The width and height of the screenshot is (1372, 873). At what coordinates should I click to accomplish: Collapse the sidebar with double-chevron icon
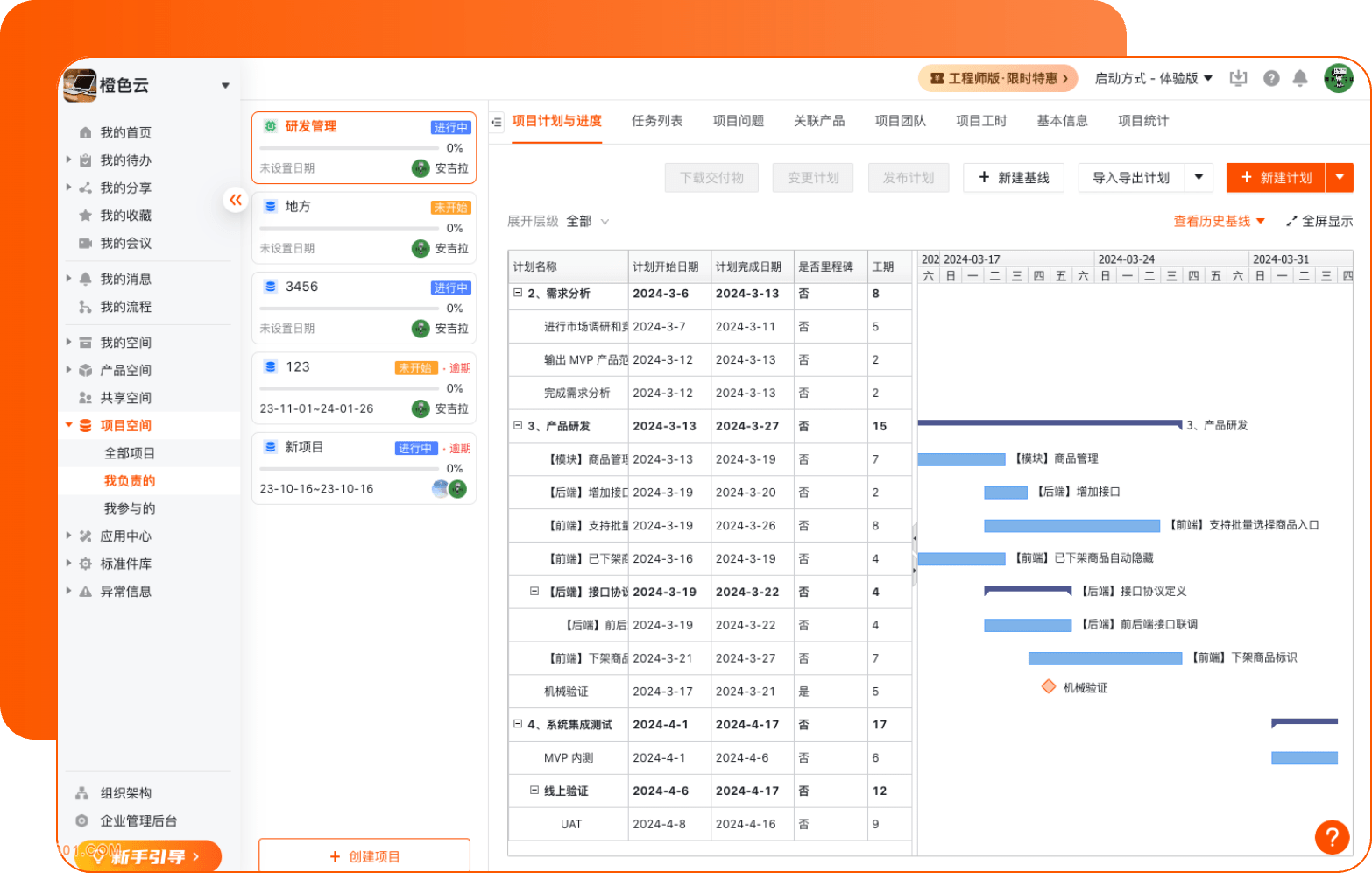click(x=236, y=200)
